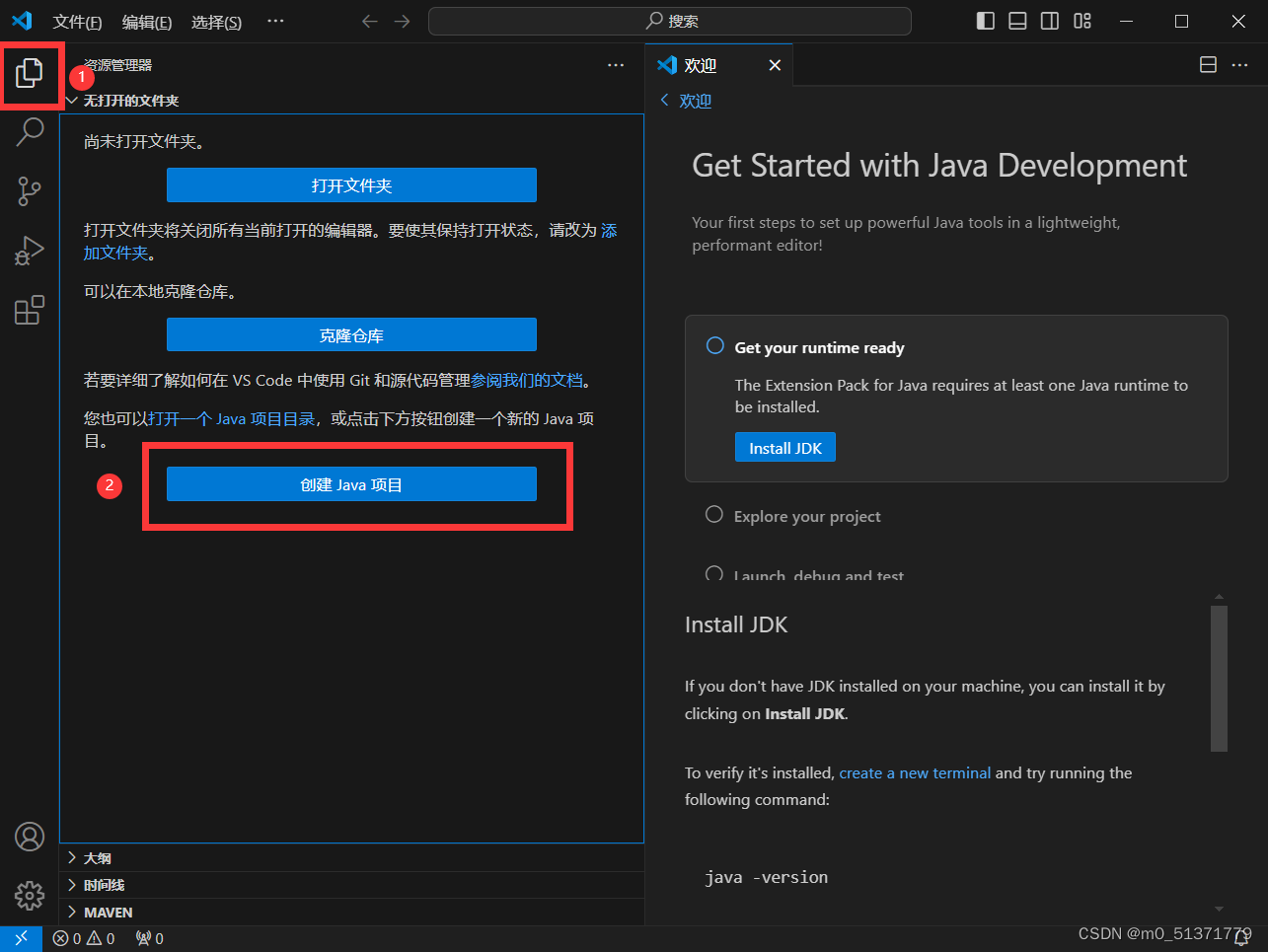
Task: Open errors and warnings count in status bar
Action: pos(84,939)
